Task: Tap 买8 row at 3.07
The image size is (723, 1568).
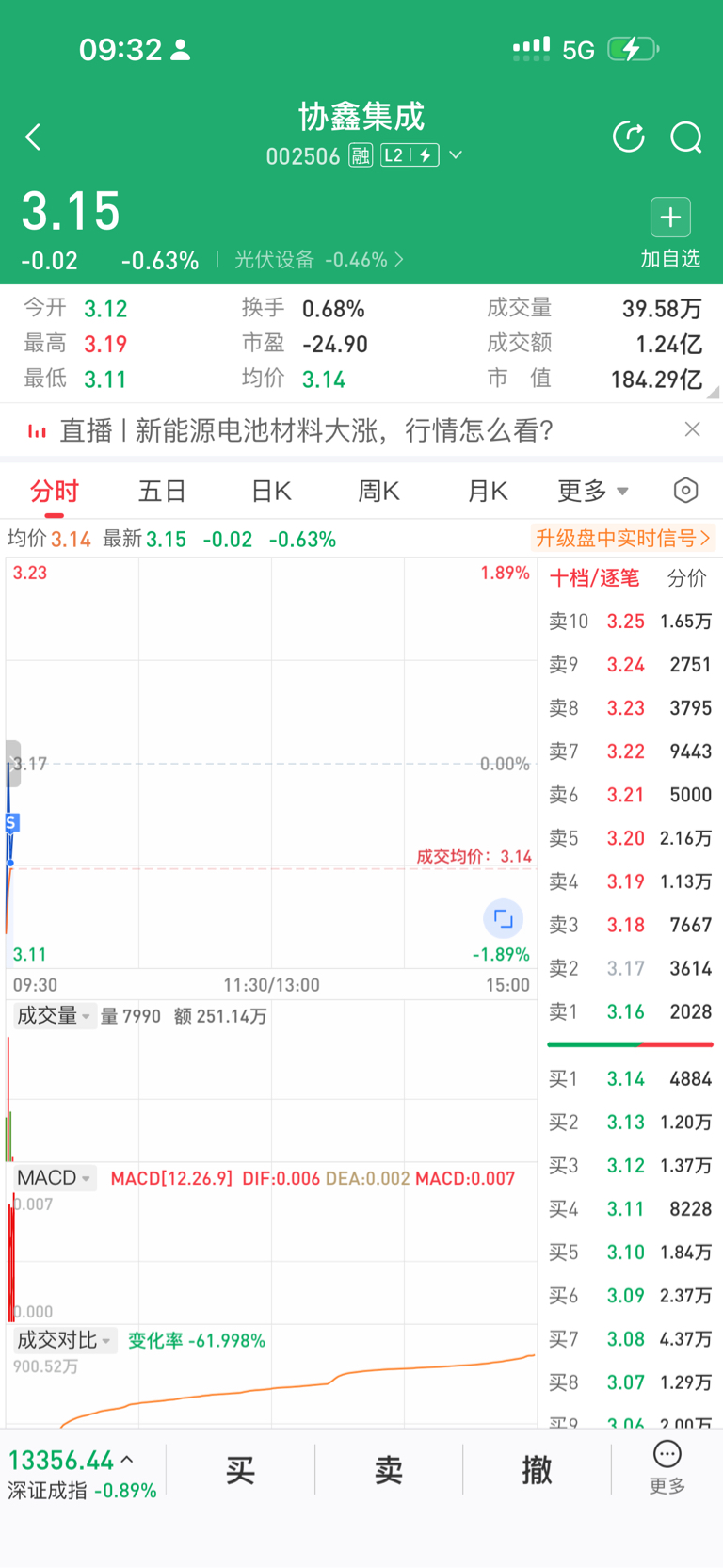Action: click(630, 1382)
